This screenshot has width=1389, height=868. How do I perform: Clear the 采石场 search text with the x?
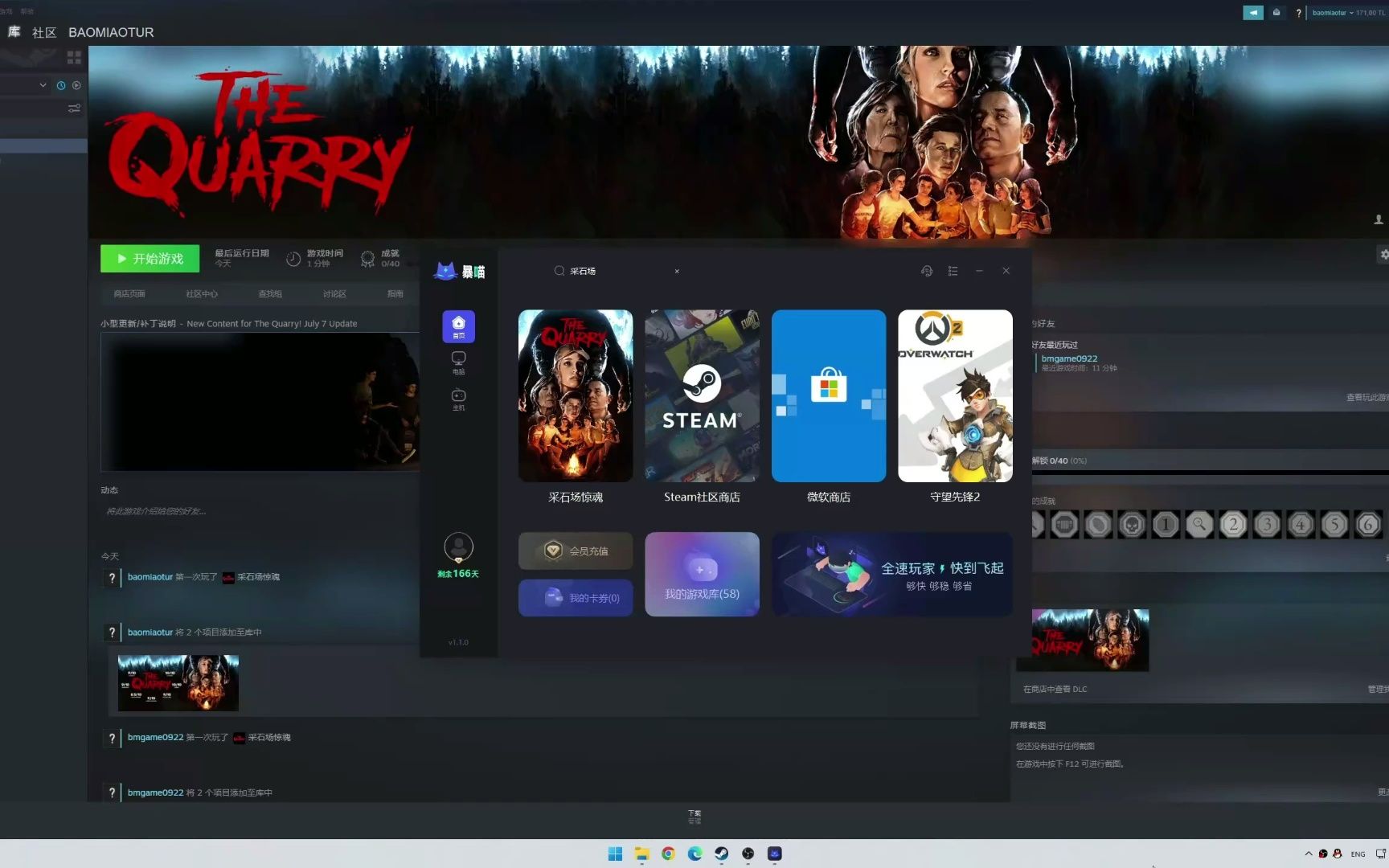677,272
